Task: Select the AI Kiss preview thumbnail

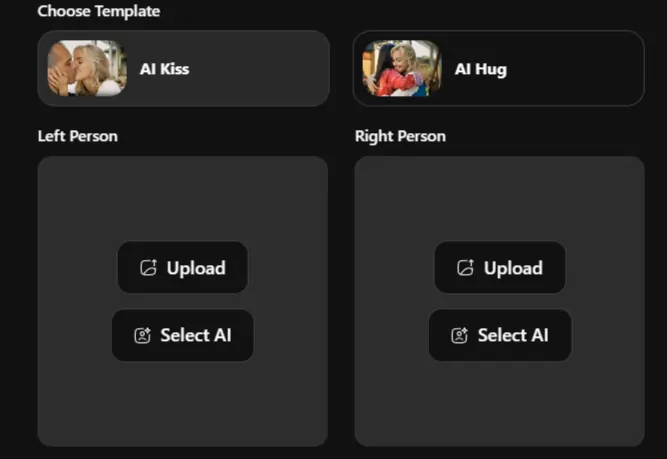Action: (87, 68)
